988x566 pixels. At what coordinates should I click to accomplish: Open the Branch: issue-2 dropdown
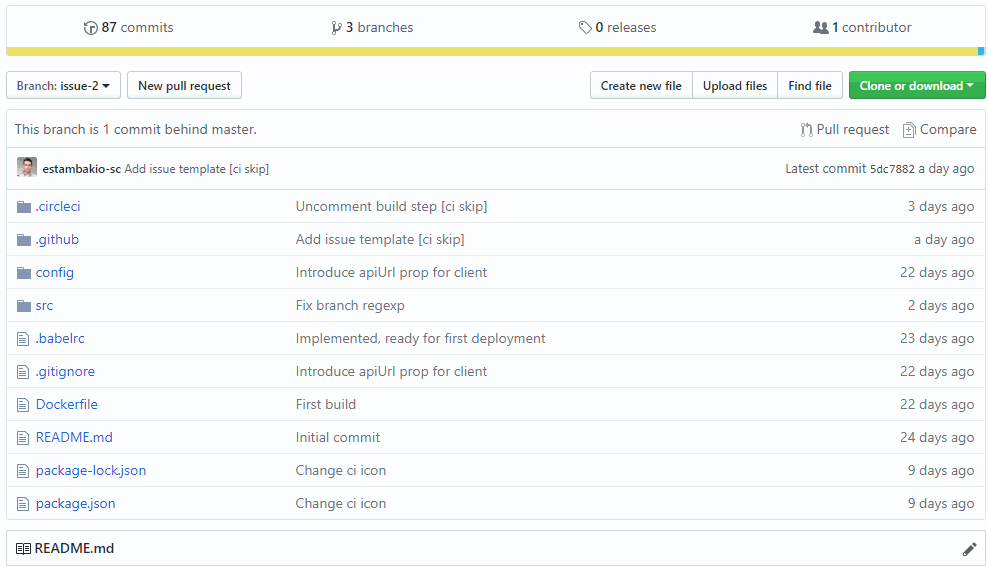[63, 86]
